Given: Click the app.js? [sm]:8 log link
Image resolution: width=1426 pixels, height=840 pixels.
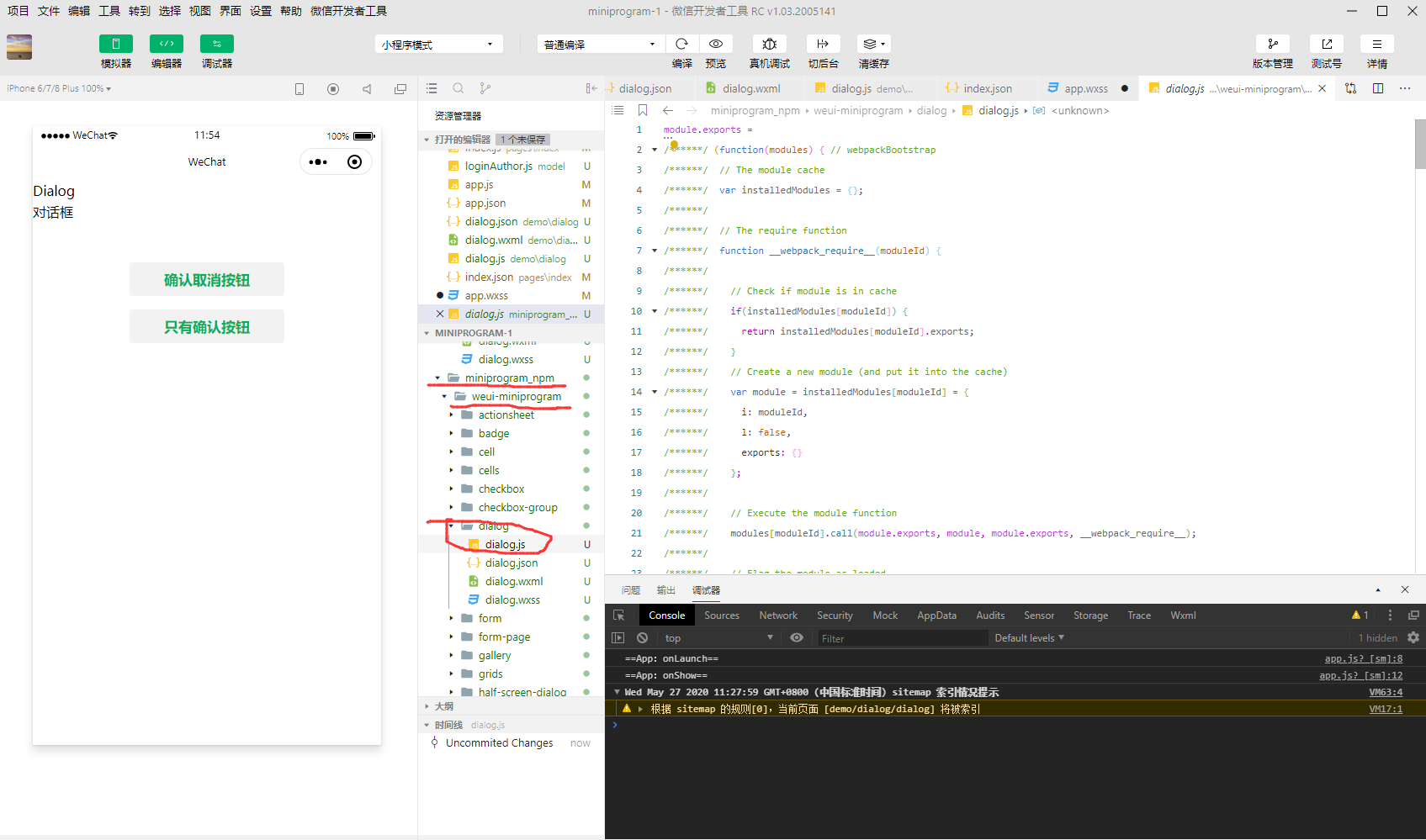Looking at the screenshot, I should (x=1365, y=658).
